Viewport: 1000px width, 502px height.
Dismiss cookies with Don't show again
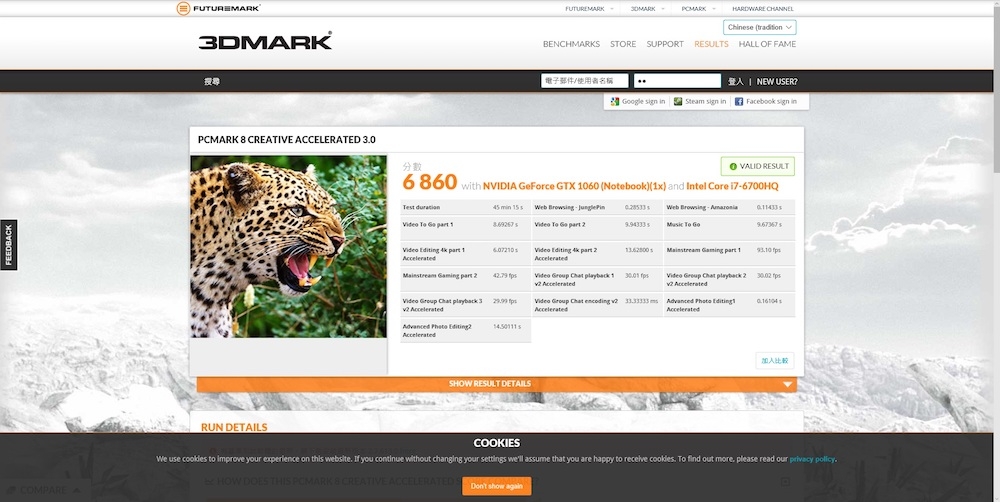pyautogui.click(x=497, y=486)
